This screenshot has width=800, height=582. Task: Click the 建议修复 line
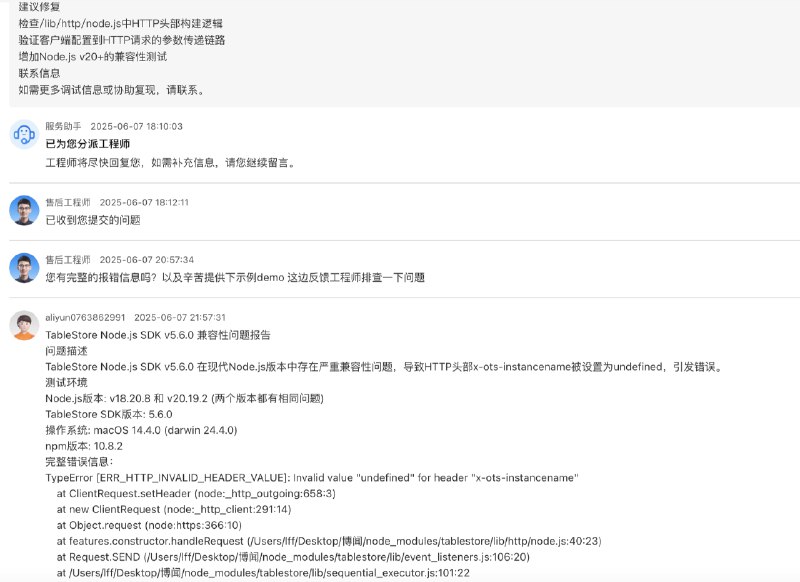(x=40, y=7)
